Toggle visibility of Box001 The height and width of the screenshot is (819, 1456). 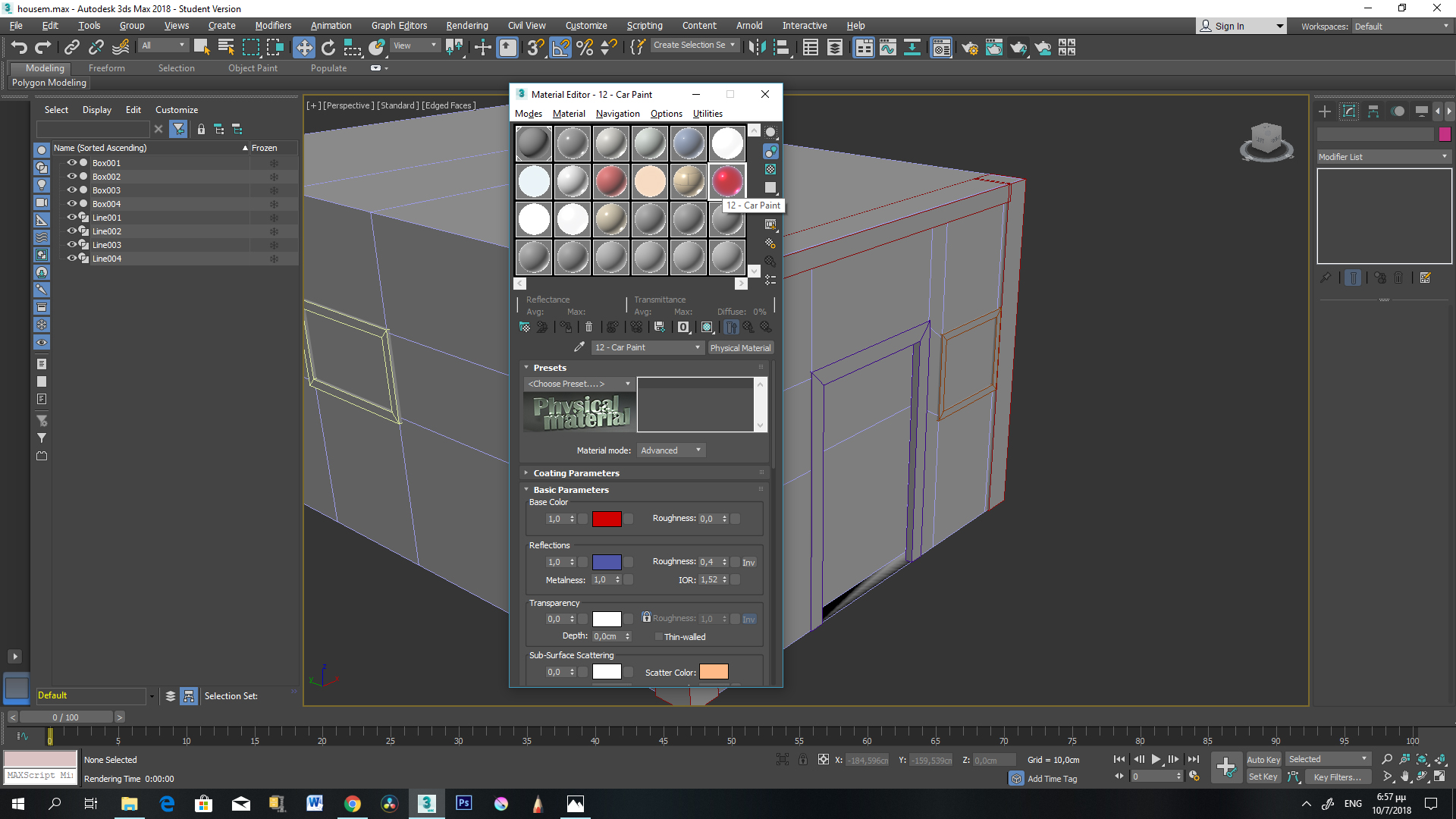72,163
